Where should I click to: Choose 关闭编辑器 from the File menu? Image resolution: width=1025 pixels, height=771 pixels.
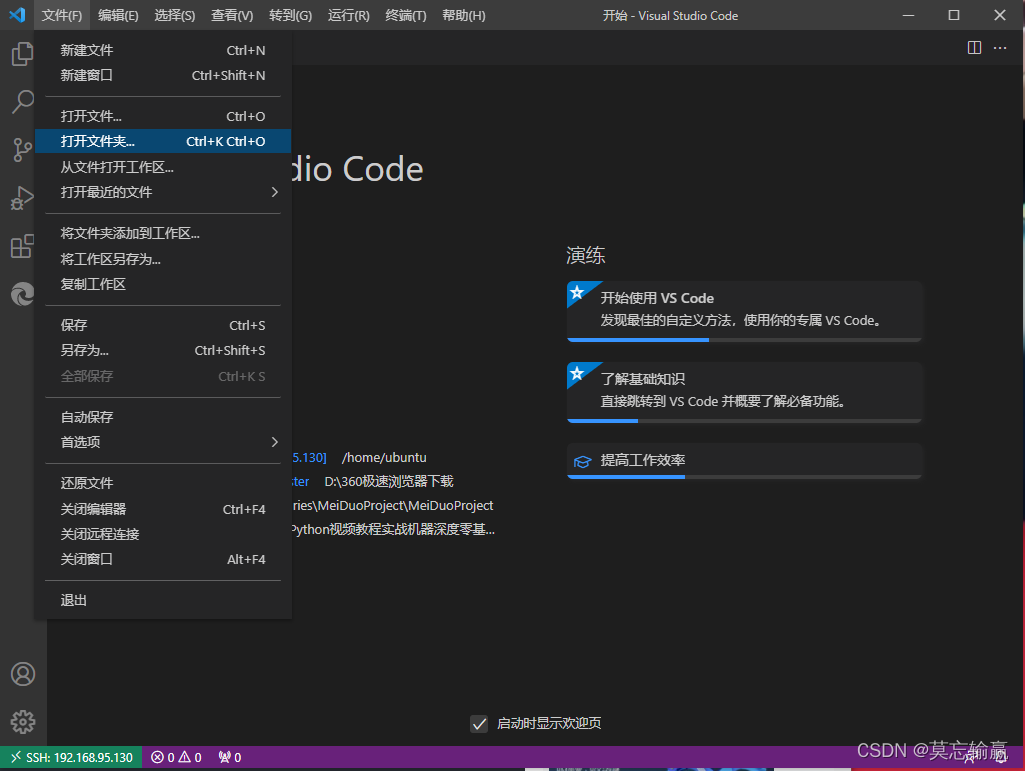pos(163,509)
